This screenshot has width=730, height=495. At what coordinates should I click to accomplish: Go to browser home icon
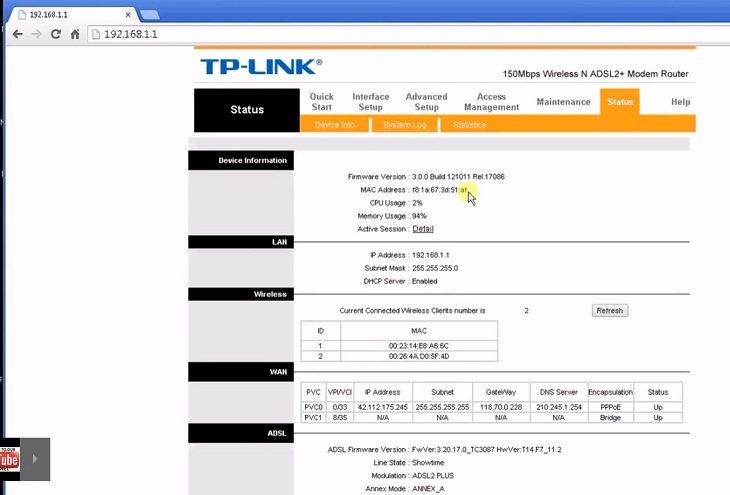[x=75, y=34]
